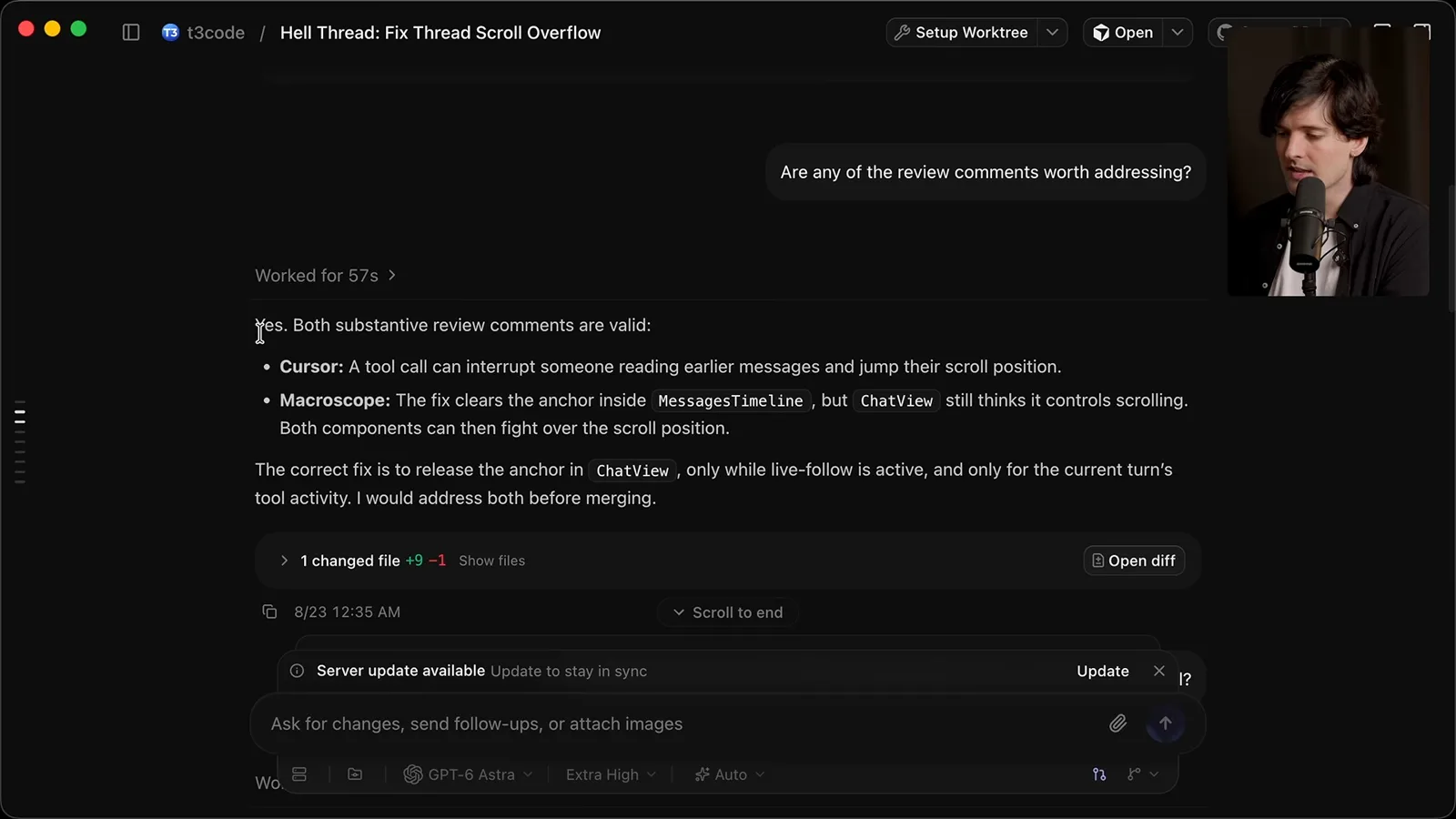This screenshot has height=819, width=1456.
Task: Click the pull request icon in composer toolbar
Action: coord(1099,774)
